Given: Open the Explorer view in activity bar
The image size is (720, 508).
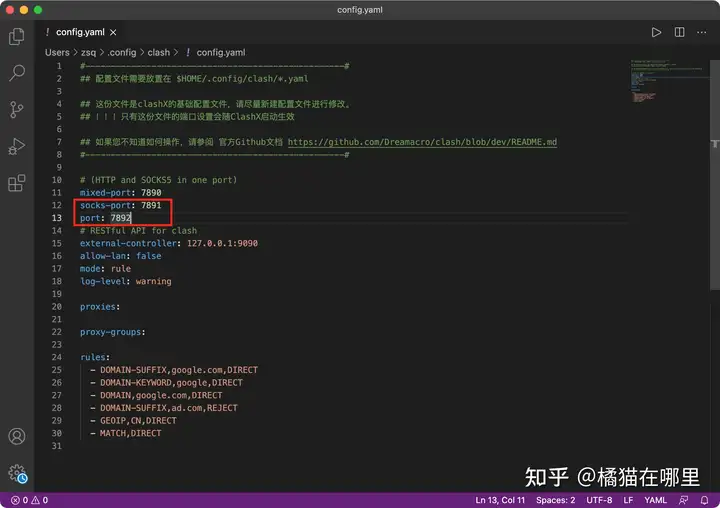Looking at the screenshot, I should [x=17, y=36].
